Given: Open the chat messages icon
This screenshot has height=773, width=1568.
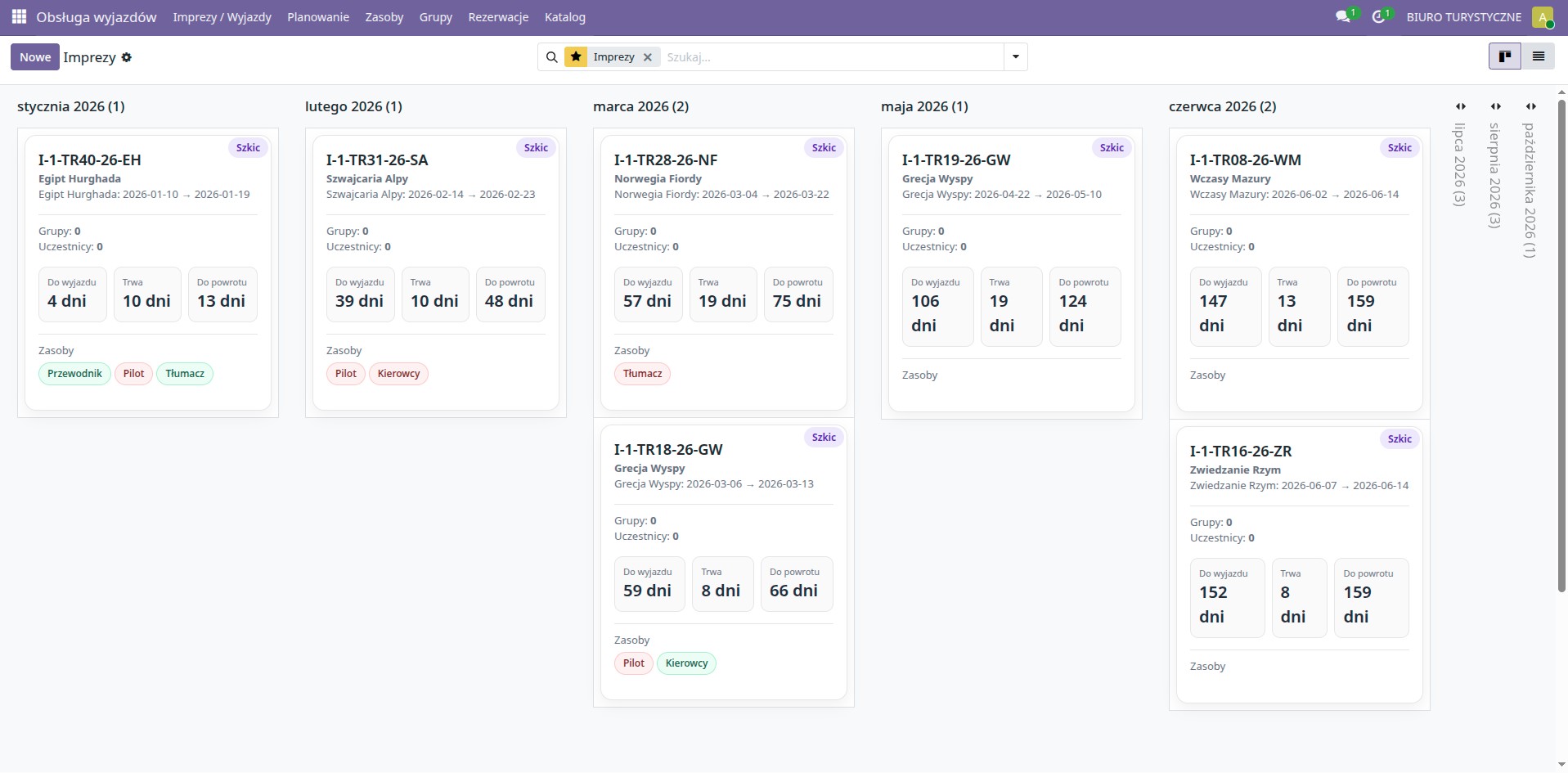Looking at the screenshot, I should (x=1342, y=16).
